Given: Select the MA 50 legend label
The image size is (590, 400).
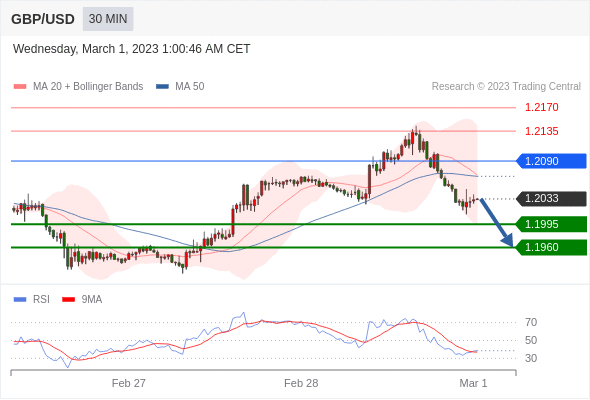Looking at the screenshot, I should pyautogui.click(x=190, y=87).
